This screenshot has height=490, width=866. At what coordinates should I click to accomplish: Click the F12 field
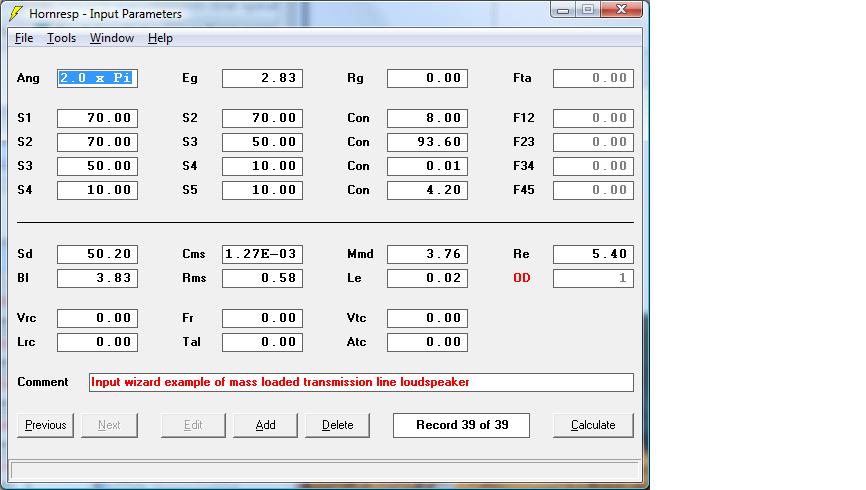pyautogui.click(x=593, y=118)
